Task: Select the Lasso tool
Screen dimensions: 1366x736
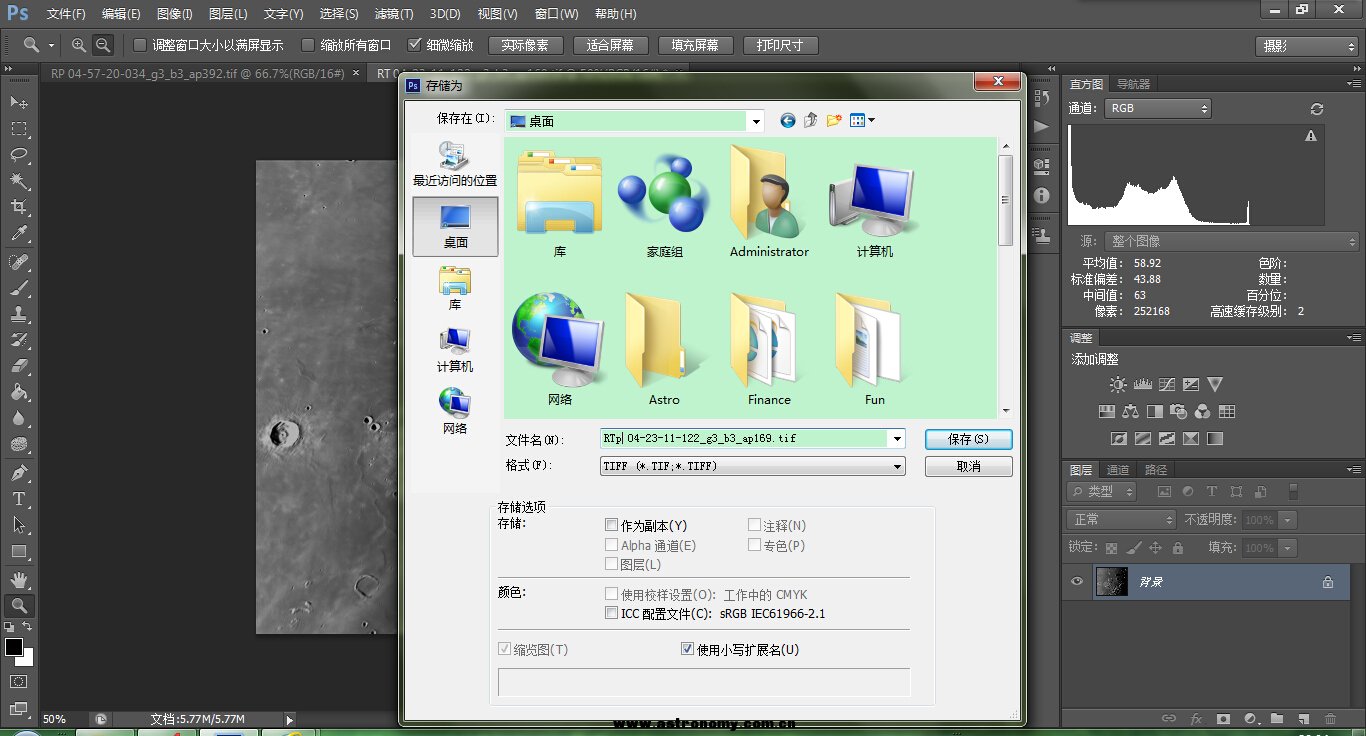Action: pos(19,155)
